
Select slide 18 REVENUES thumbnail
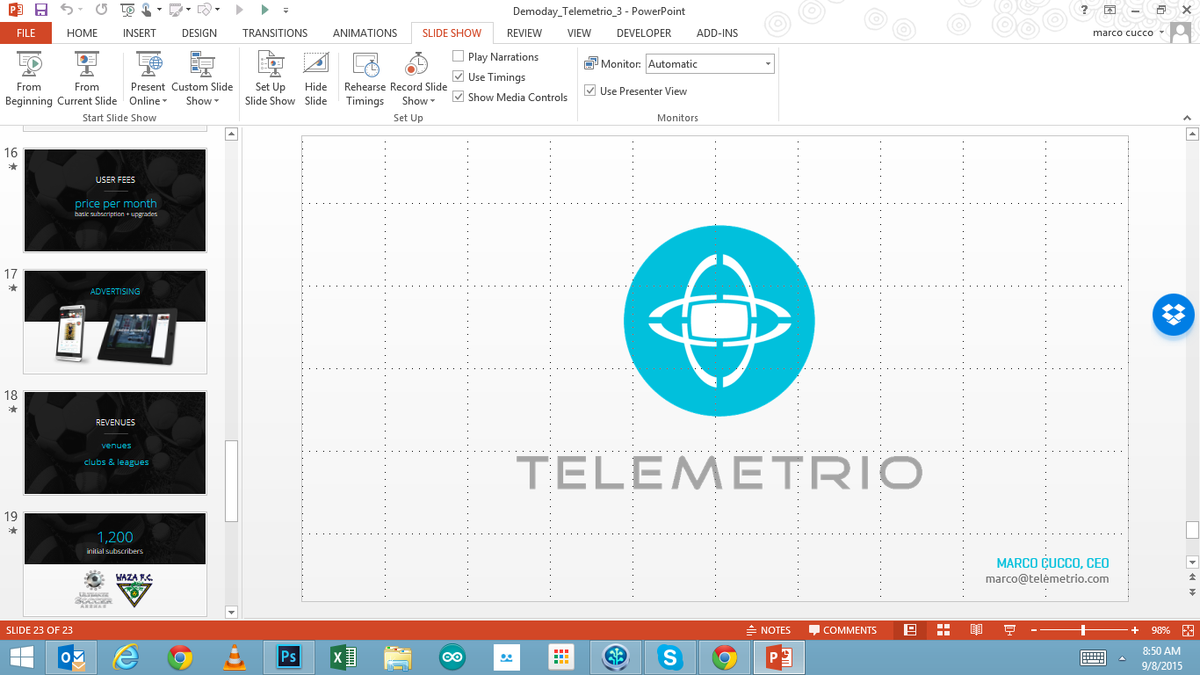[x=115, y=443]
